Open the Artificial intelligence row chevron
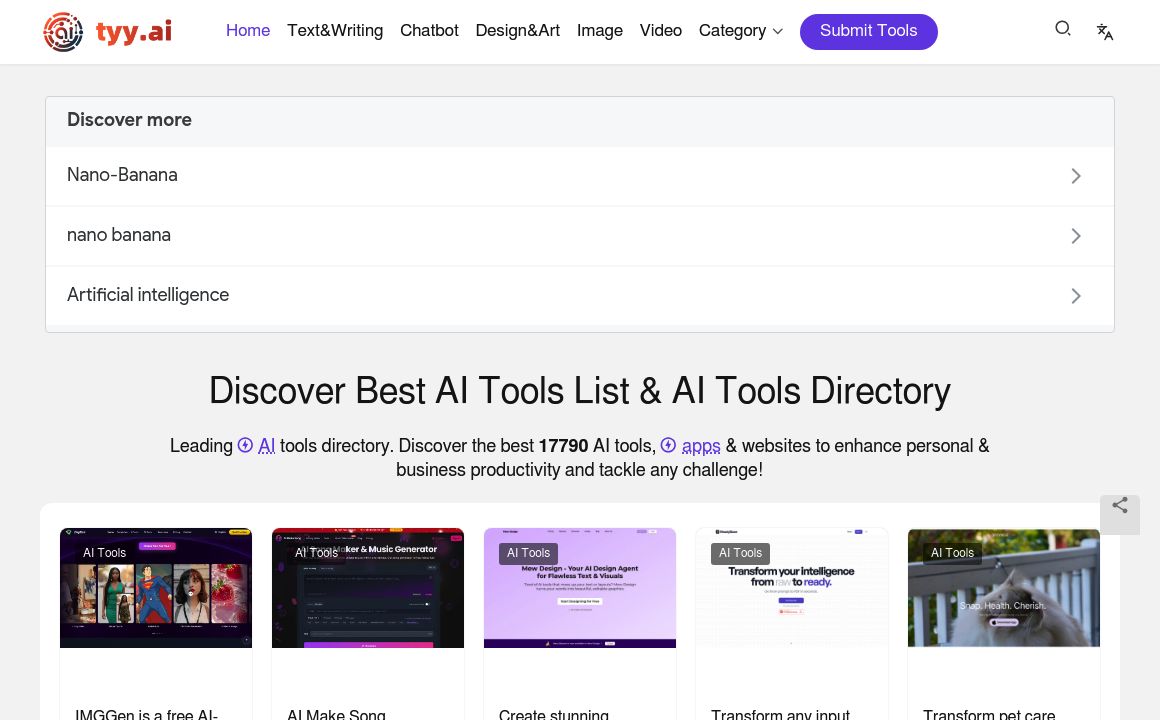 click(x=1076, y=296)
